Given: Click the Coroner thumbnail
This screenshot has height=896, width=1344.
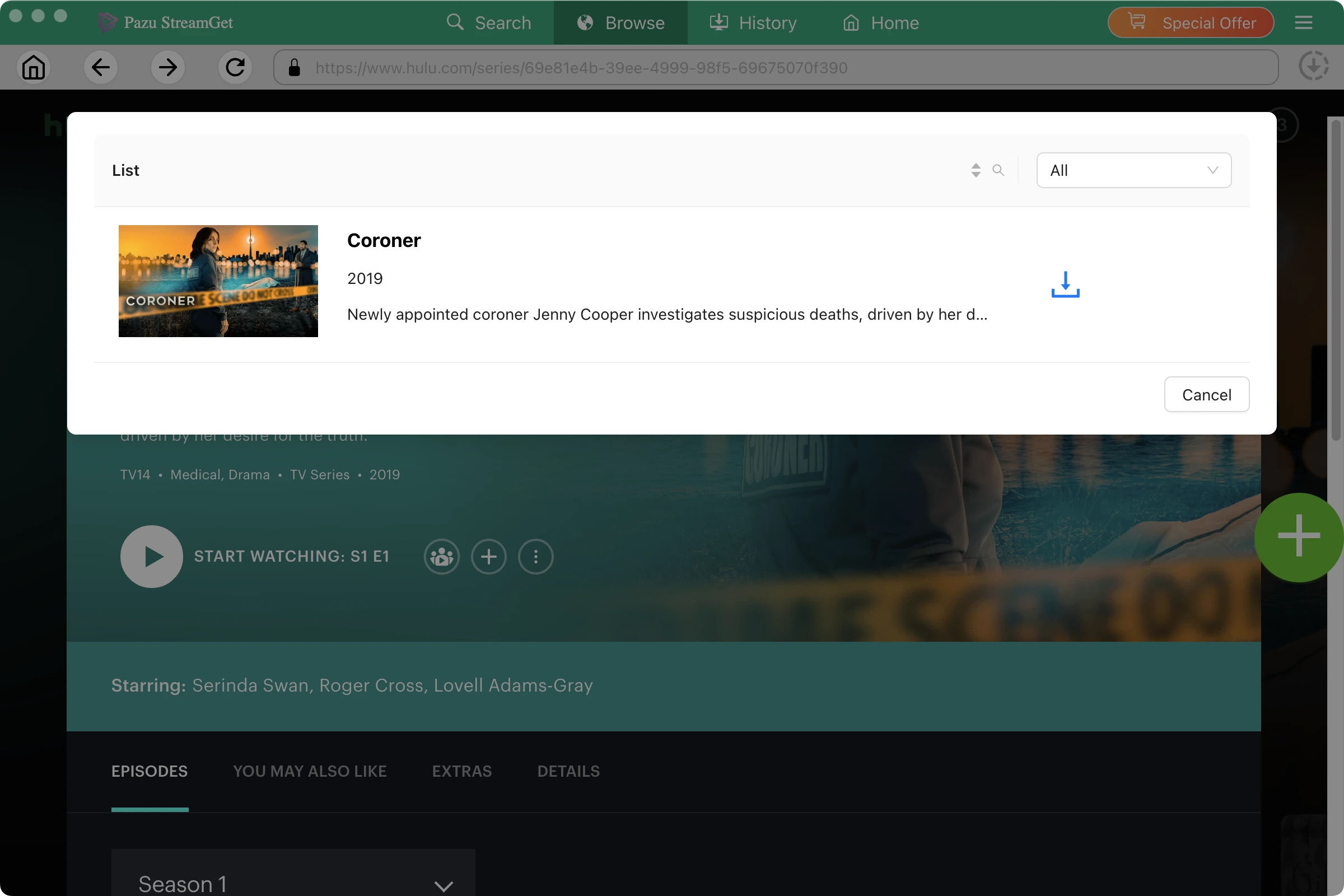Looking at the screenshot, I should [218, 281].
